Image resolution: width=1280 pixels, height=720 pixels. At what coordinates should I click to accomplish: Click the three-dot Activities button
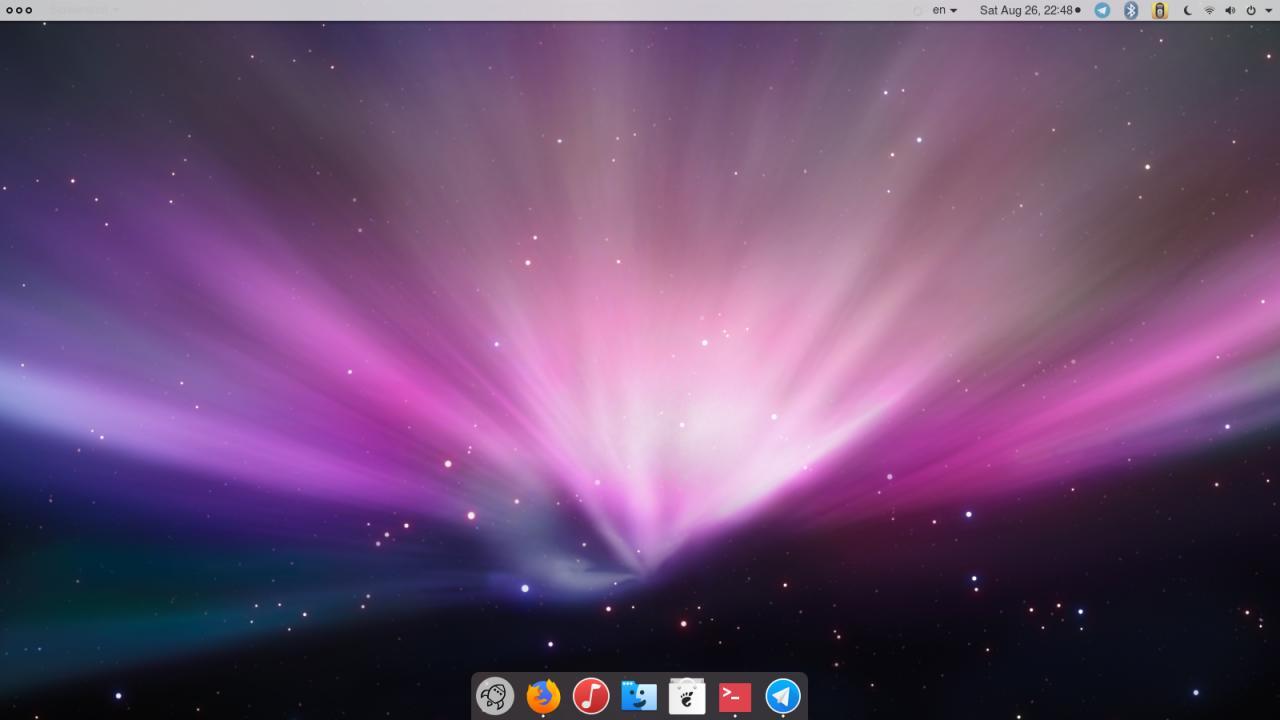(19, 10)
